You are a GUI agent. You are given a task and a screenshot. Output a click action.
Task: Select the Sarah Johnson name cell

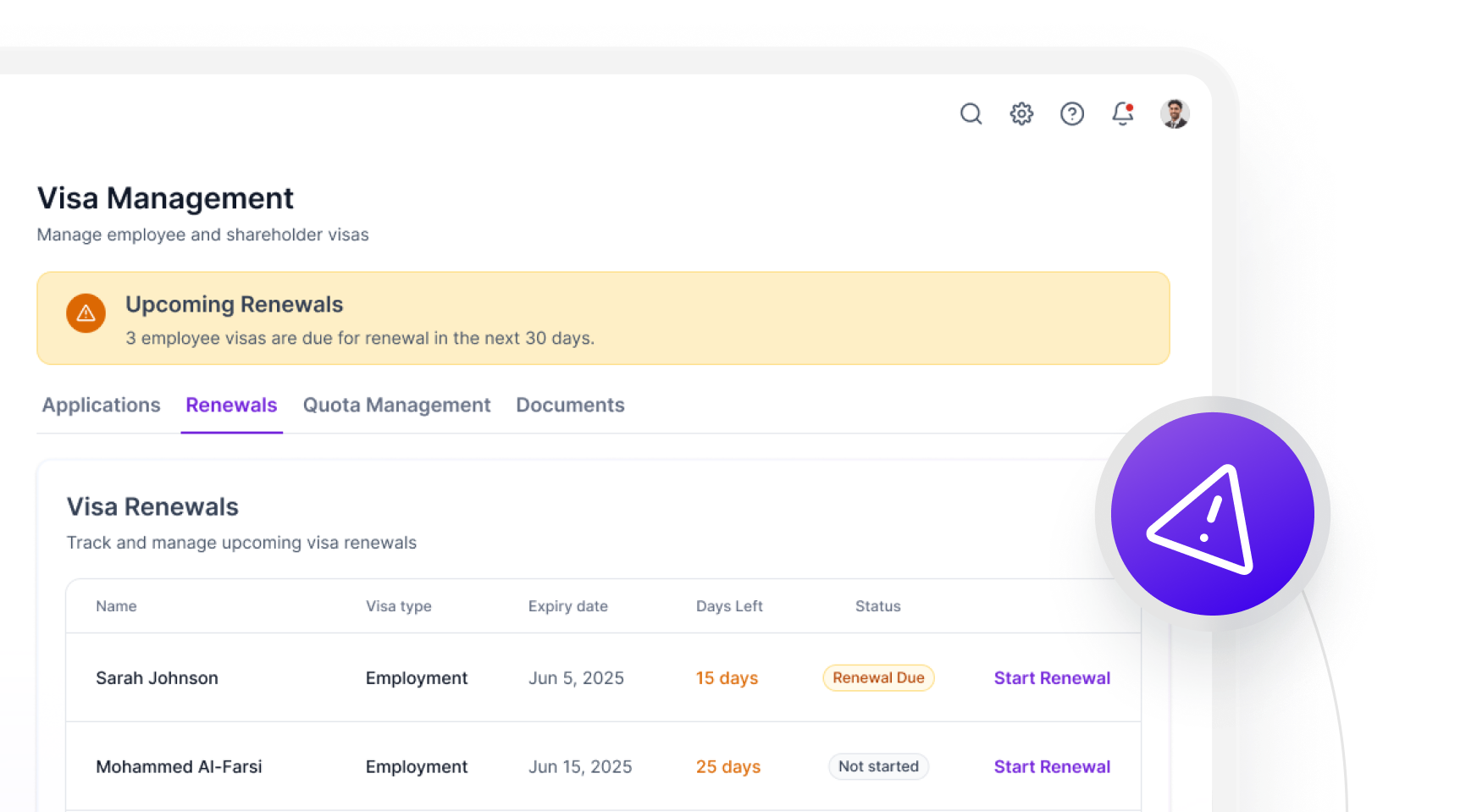point(157,678)
